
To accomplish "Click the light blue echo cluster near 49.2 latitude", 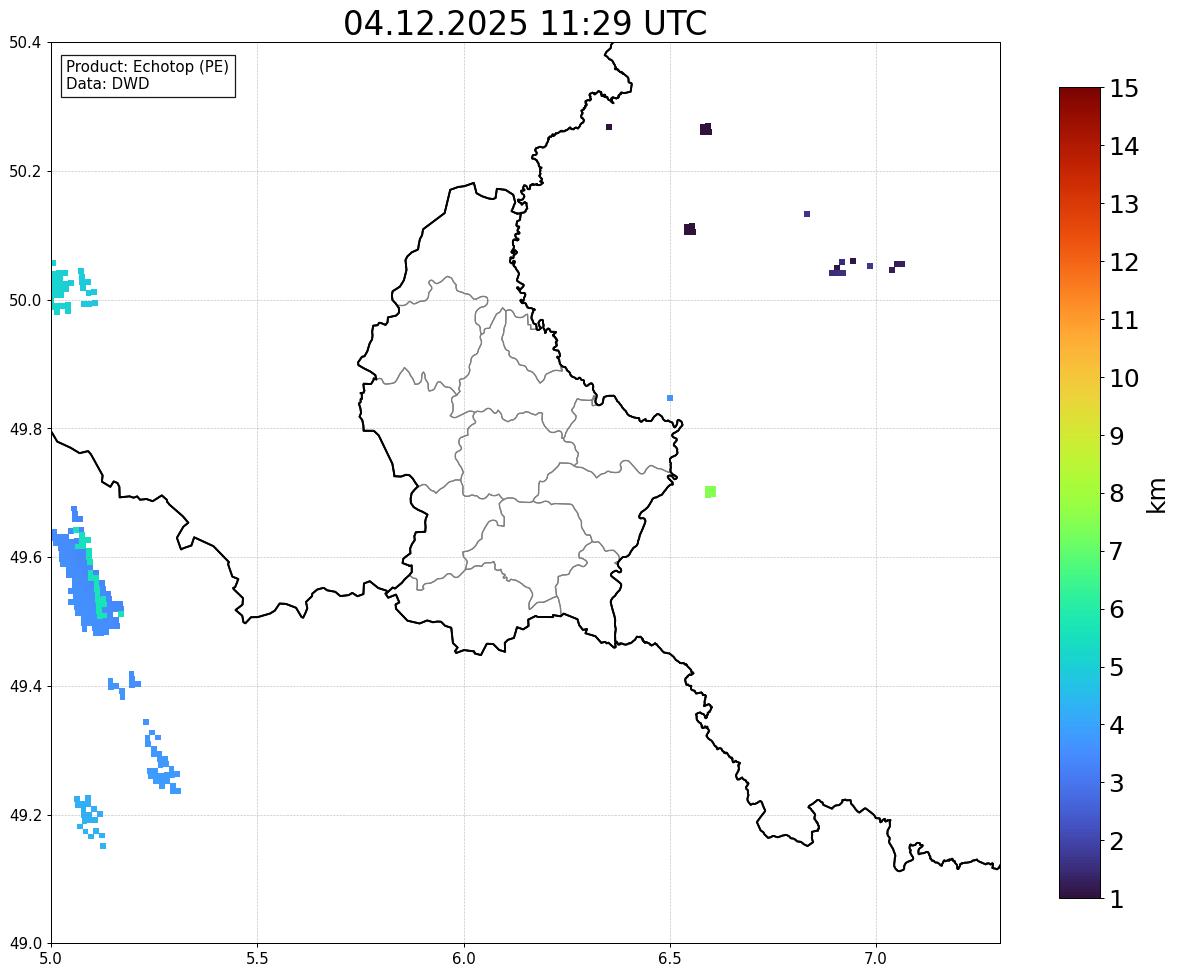I will (90, 821).
